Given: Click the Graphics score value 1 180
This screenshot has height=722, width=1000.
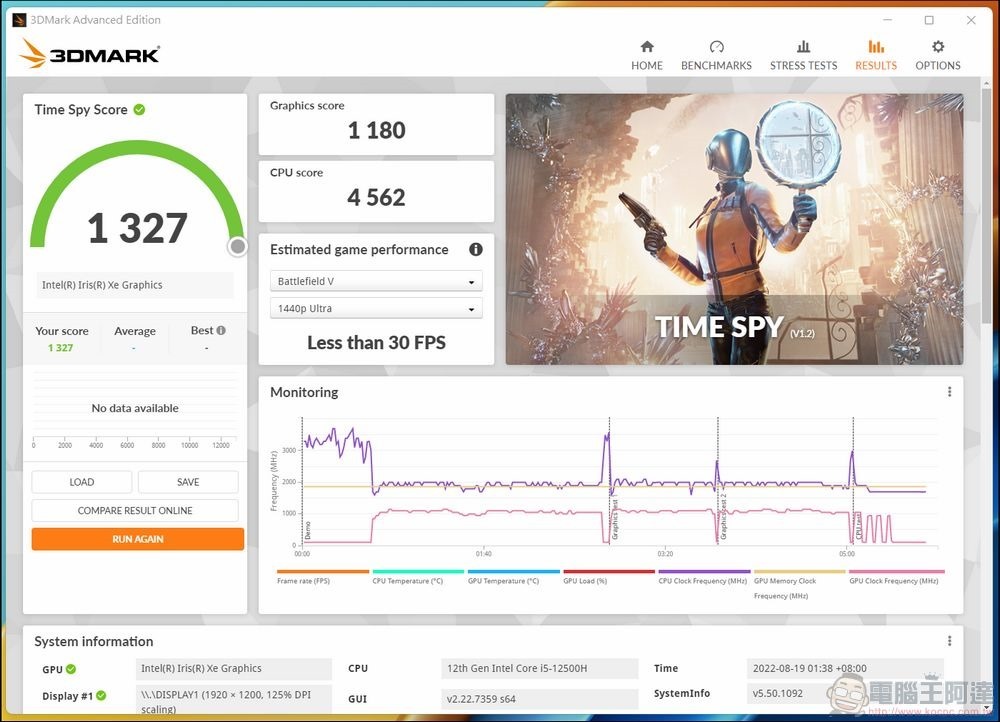Looking at the screenshot, I should [x=376, y=131].
